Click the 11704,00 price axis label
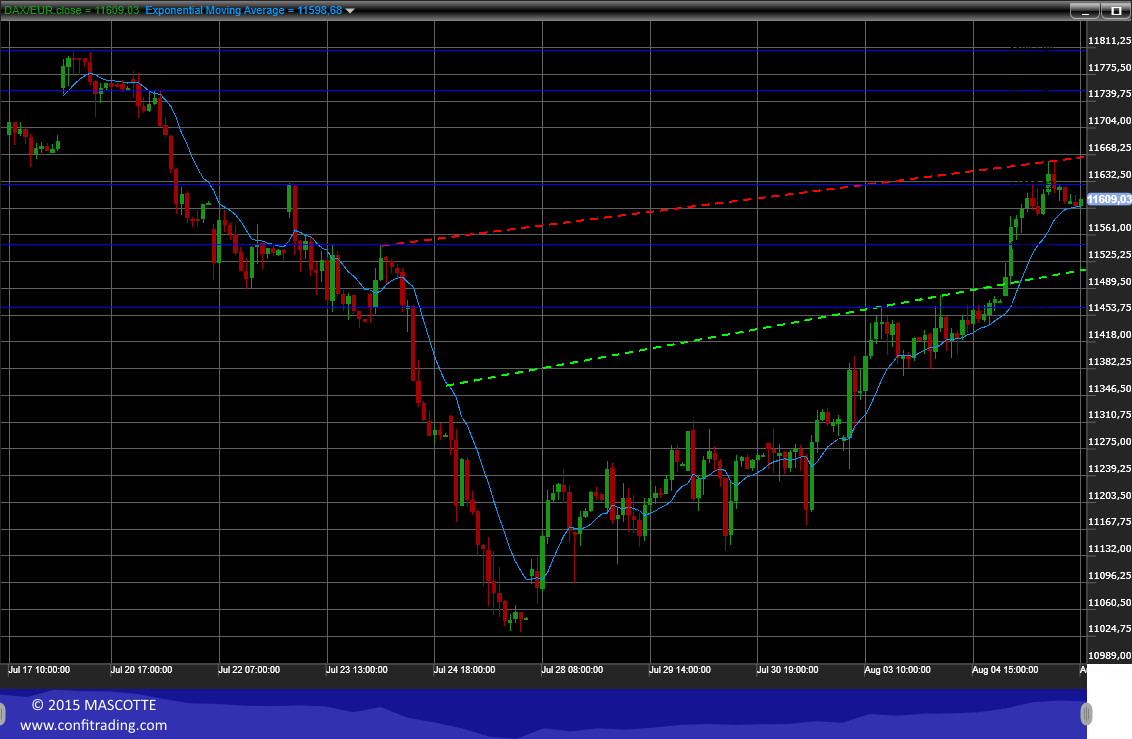 coord(1110,121)
